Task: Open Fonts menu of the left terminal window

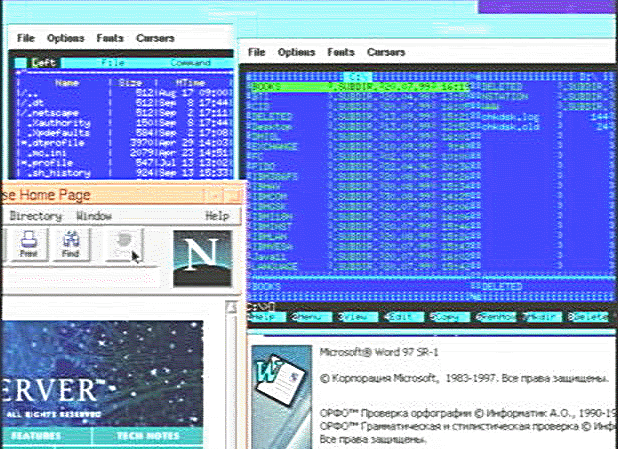Action: pyautogui.click(x=110, y=38)
